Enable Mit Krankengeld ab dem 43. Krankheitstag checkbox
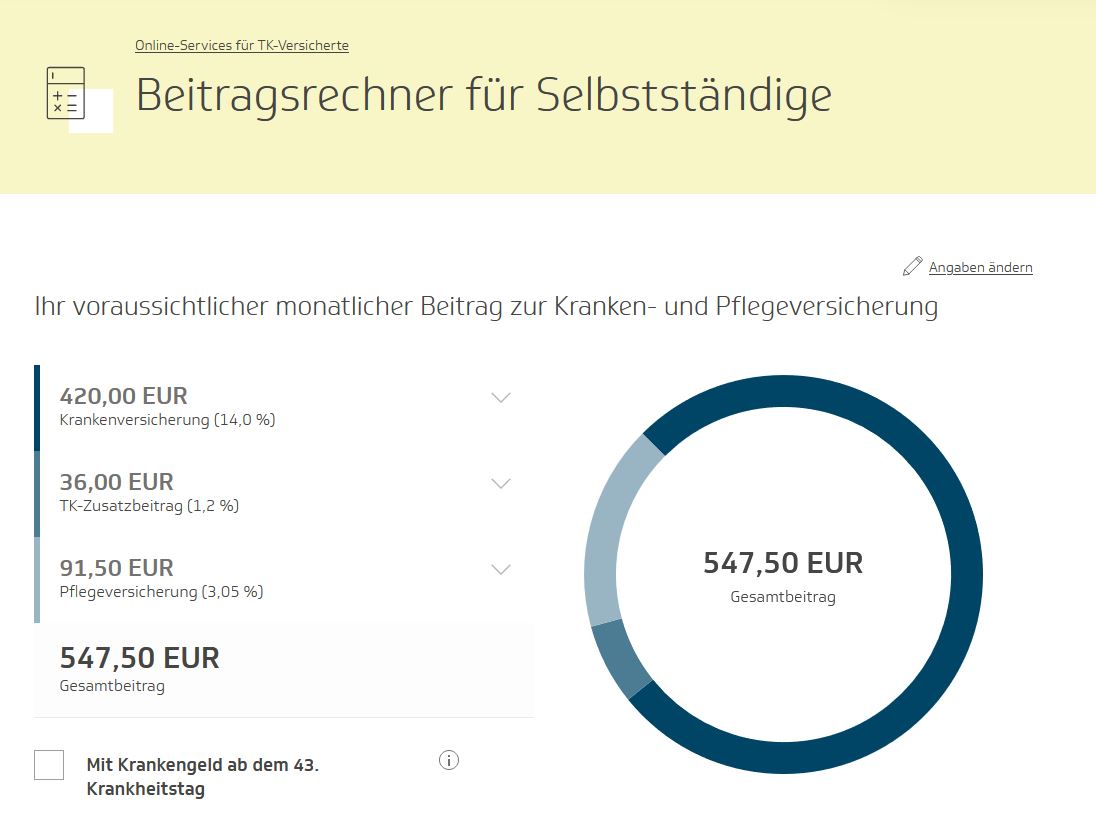The width and height of the screenshot is (1096, 819). (49, 764)
